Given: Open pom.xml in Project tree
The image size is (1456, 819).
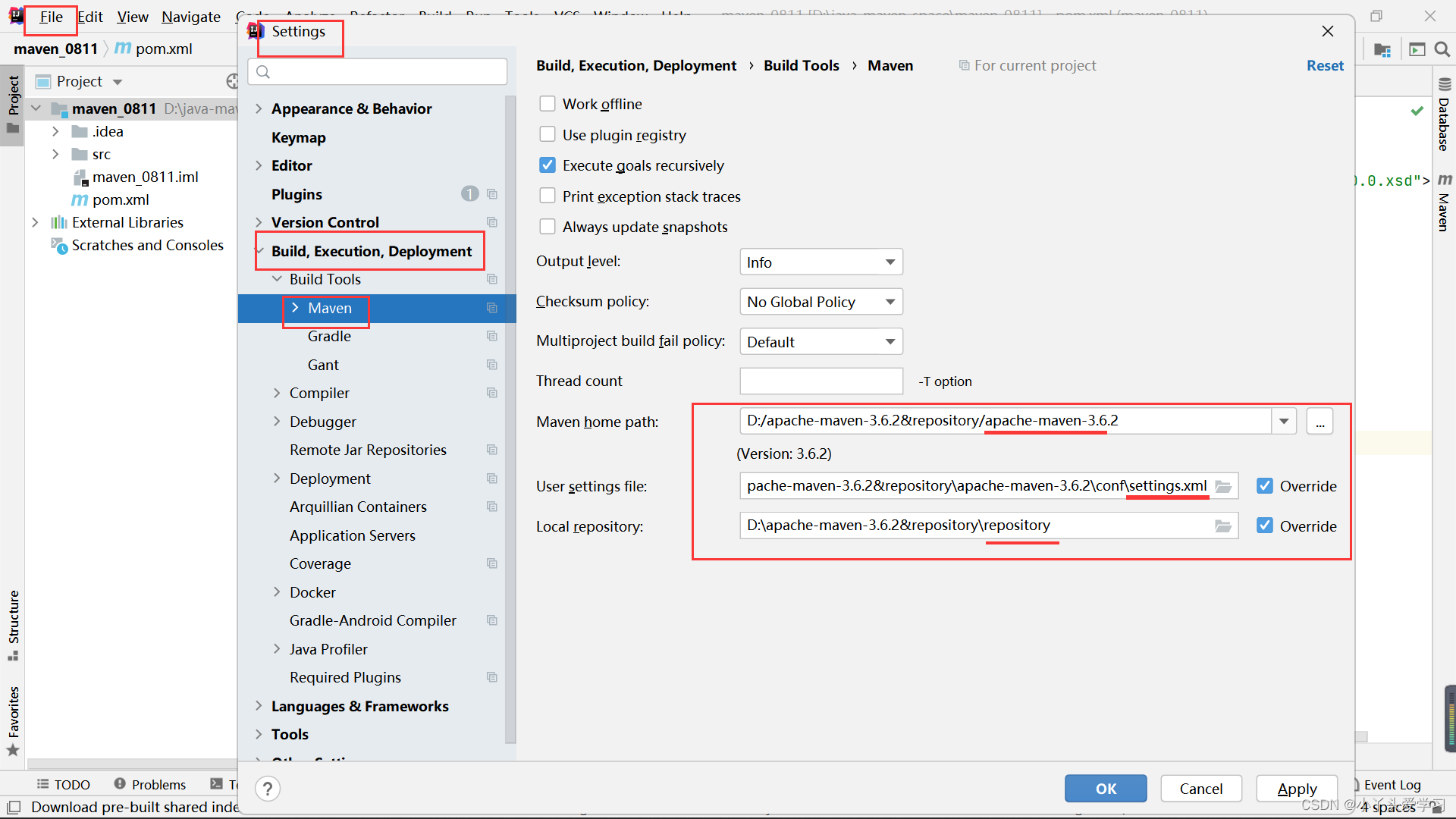Looking at the screenshot, I should 121,199.
